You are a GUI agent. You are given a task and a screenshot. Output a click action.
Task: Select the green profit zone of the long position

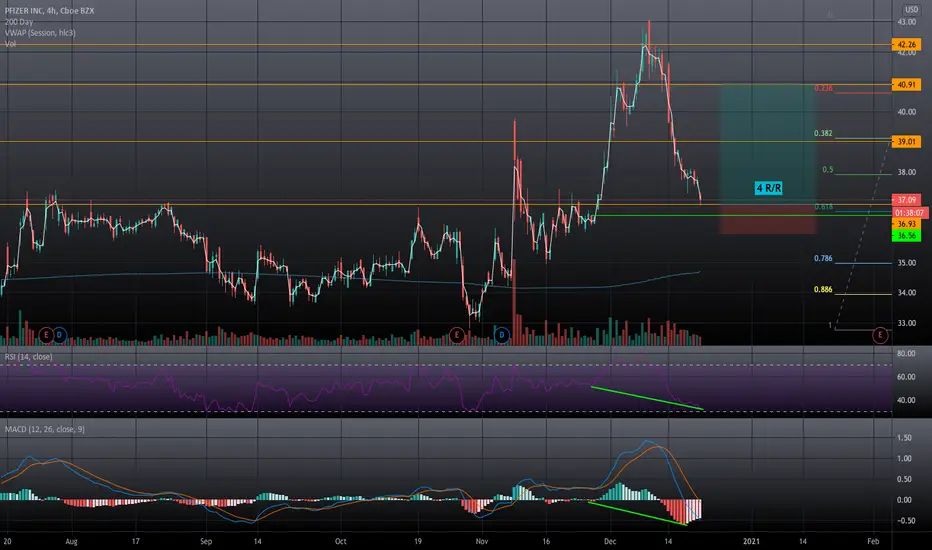[x=768, y=143]
